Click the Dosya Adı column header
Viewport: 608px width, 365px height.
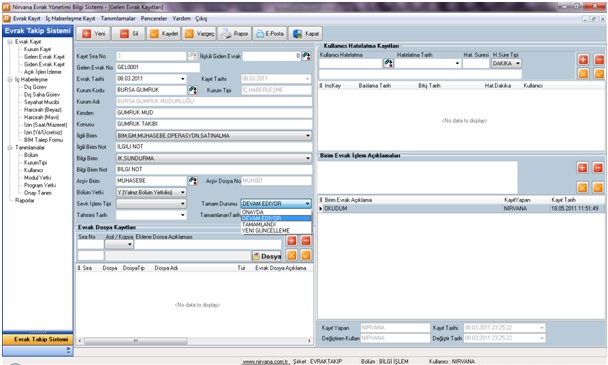coord(166,268)
